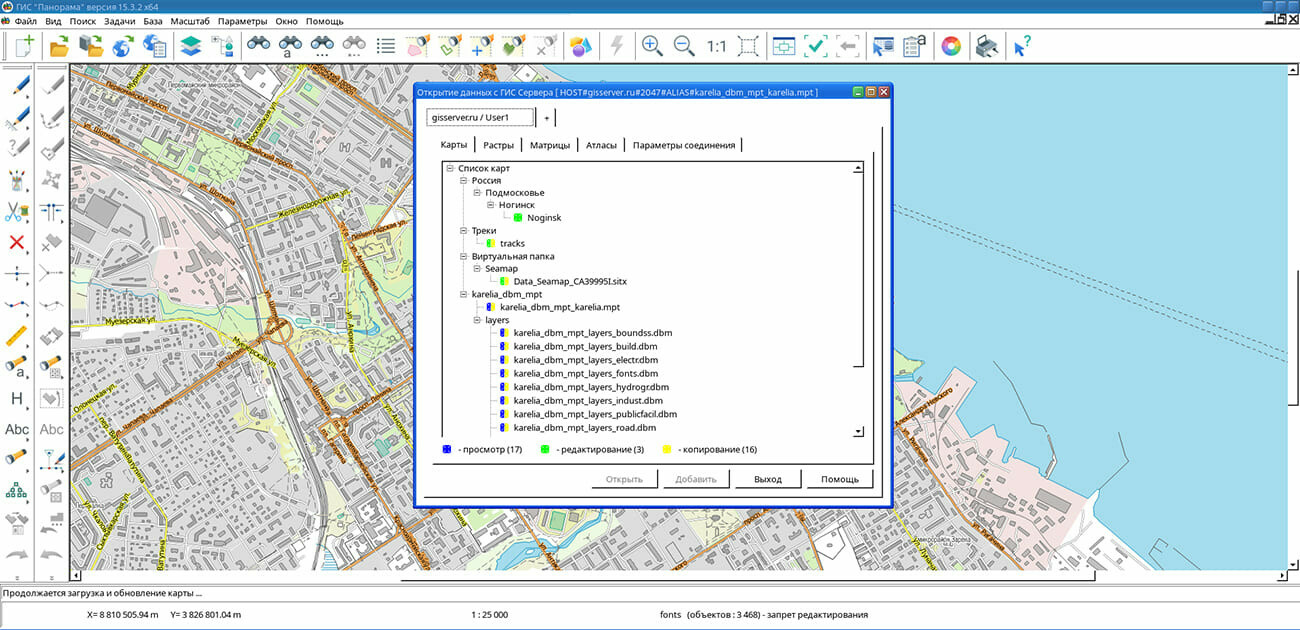Click the object list icon

click(386, 46)
